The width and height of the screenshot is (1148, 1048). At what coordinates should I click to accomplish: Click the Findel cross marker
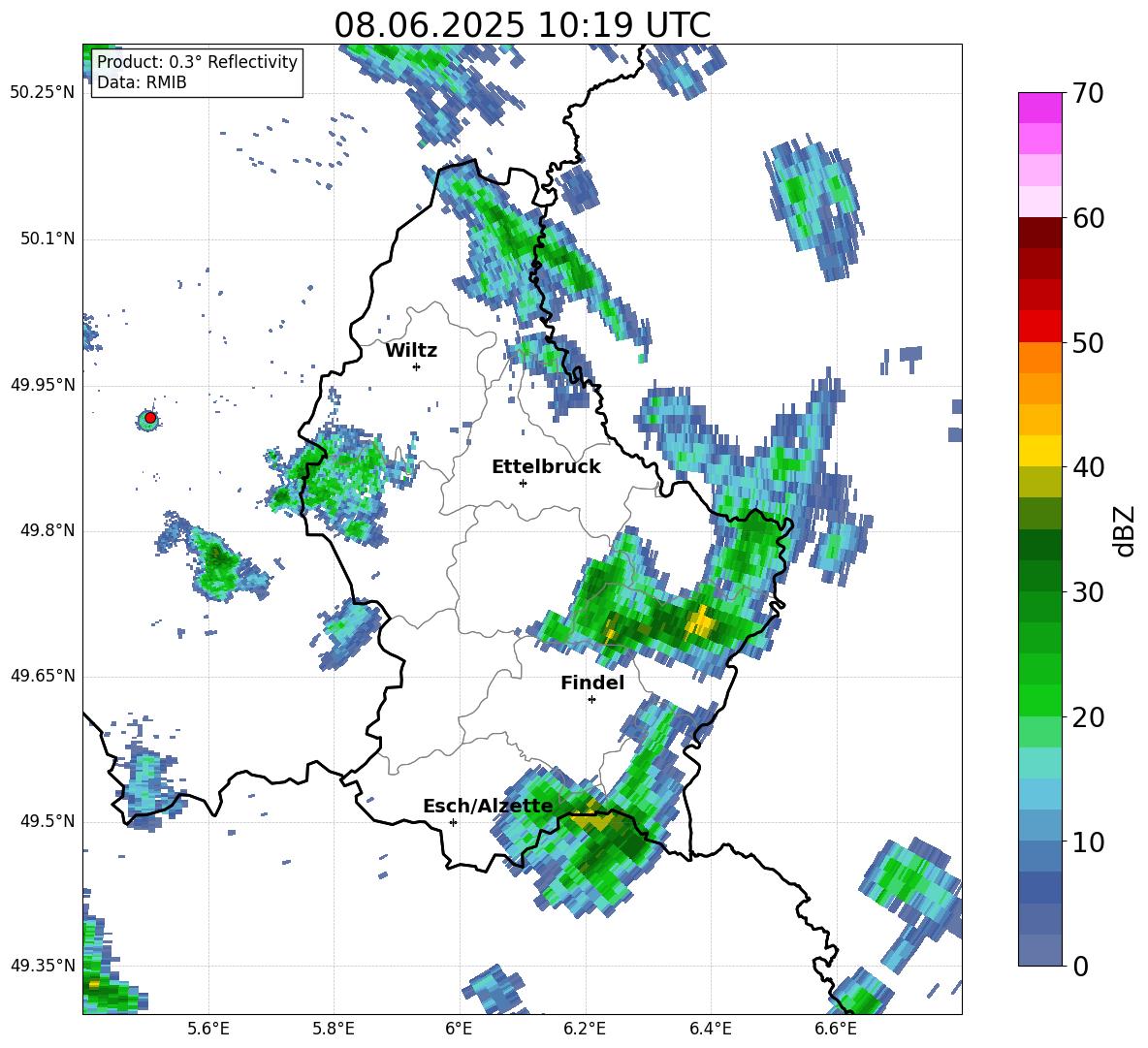pos(591,700)
